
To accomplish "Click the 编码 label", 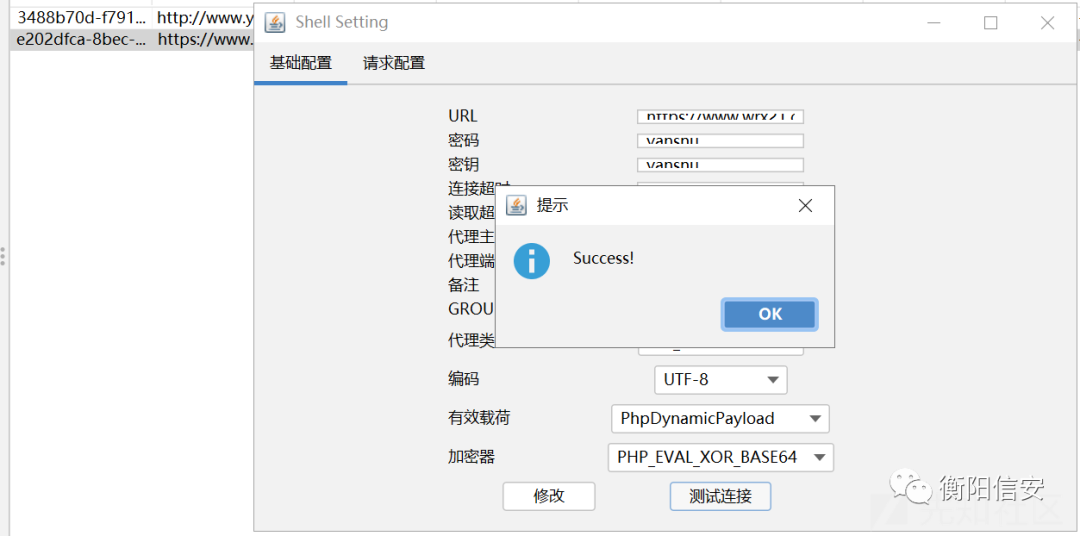I will [464, 379].
